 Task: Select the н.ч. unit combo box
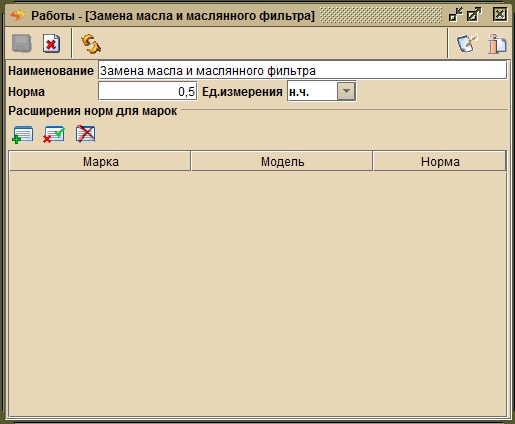point(322,91)
